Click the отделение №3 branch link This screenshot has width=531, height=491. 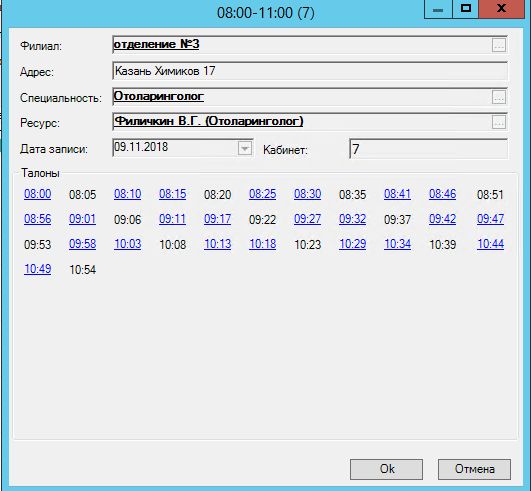156,44
